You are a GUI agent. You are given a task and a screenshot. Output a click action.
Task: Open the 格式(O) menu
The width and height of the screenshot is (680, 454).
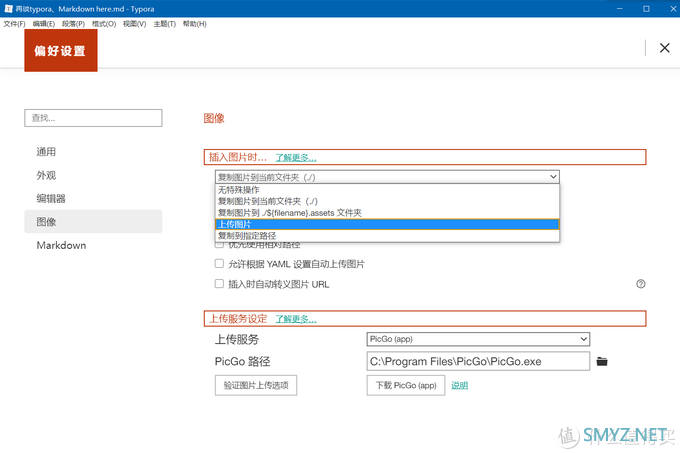104,24
